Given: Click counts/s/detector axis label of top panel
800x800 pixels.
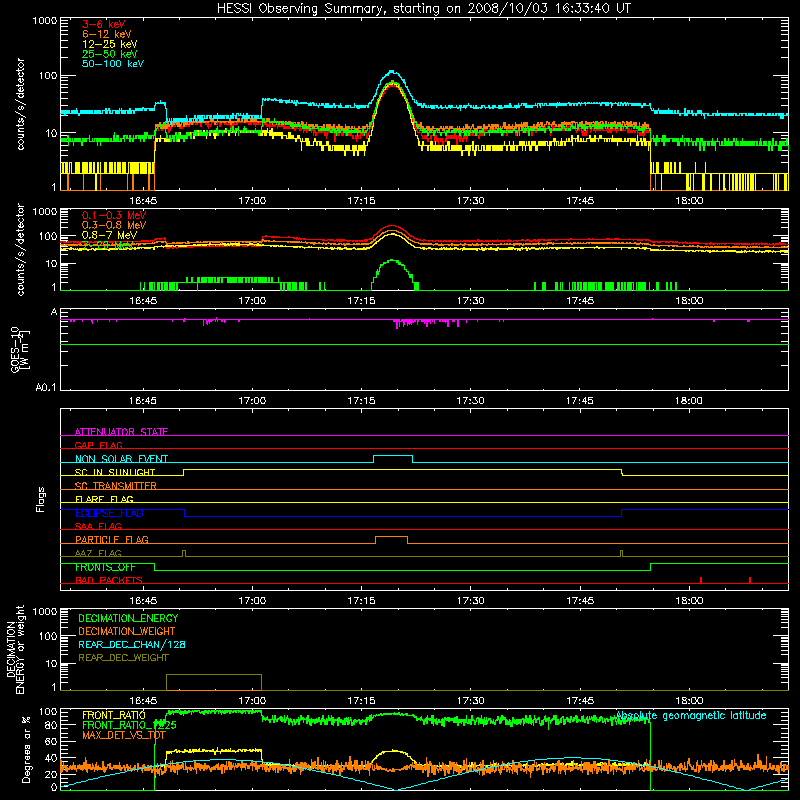Looking at the screenshot, I should 20,104.
